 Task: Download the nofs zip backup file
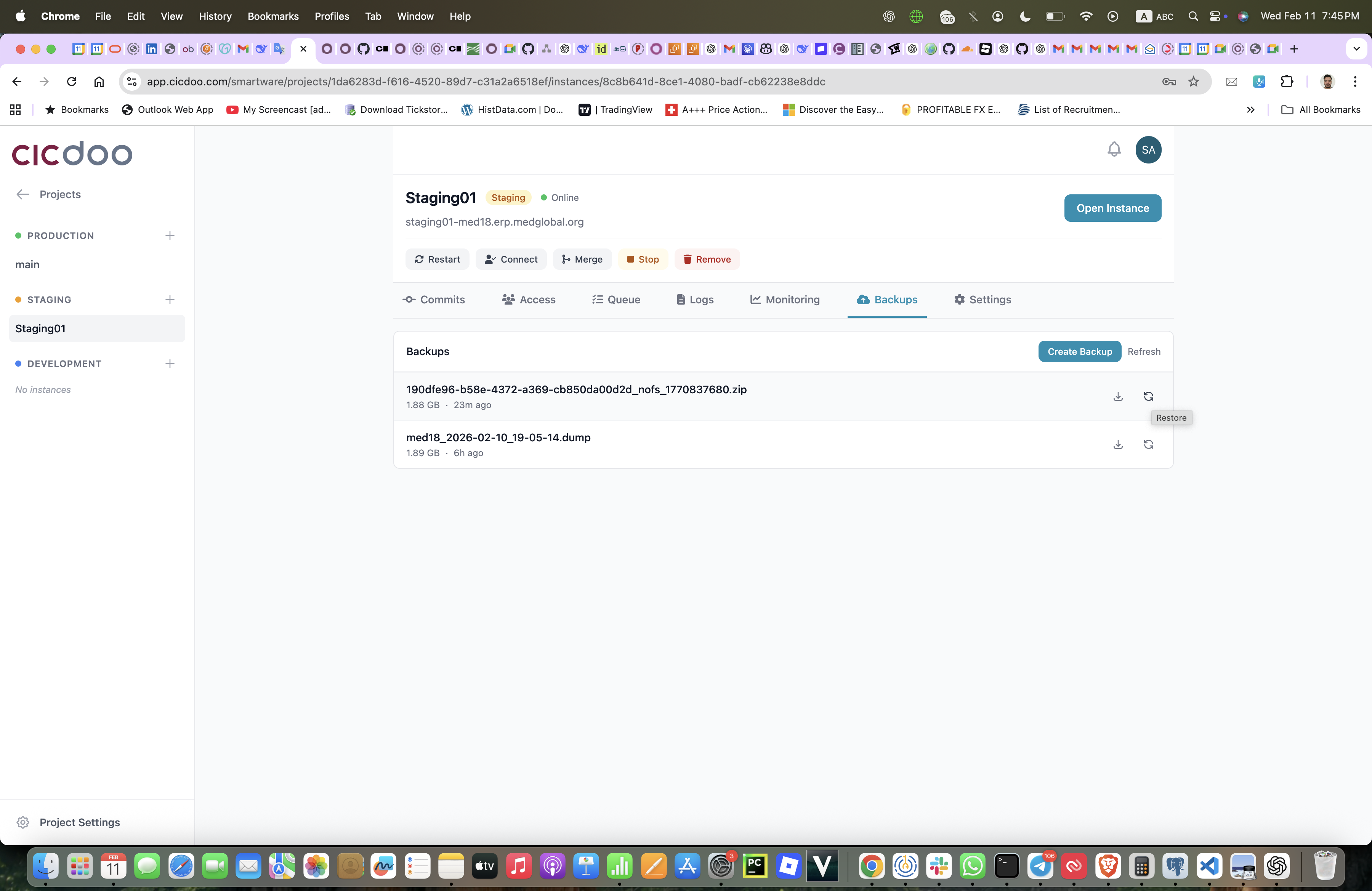(1118, 396)
